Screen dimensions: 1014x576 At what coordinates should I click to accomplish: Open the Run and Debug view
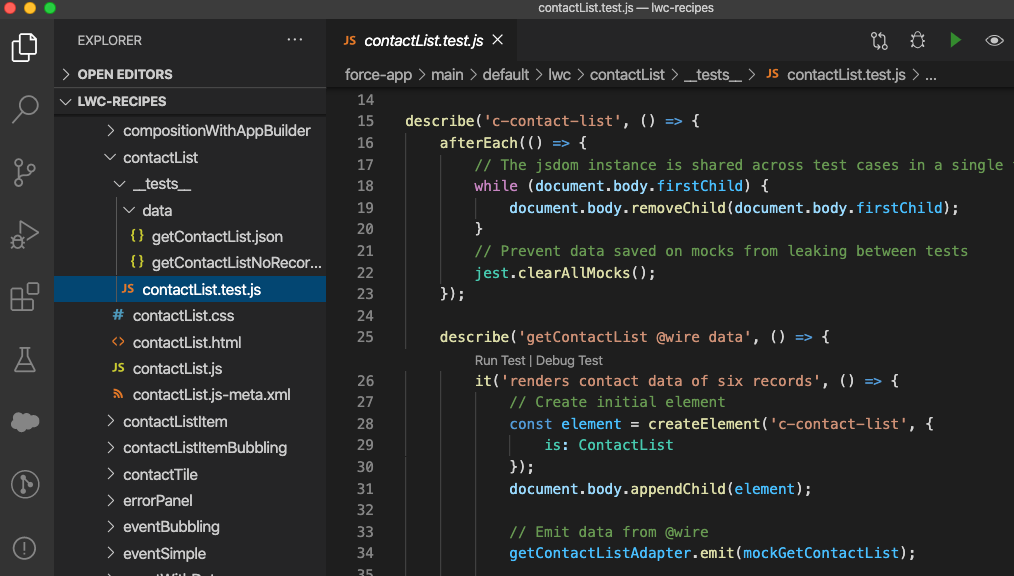[x=25, y=236]
